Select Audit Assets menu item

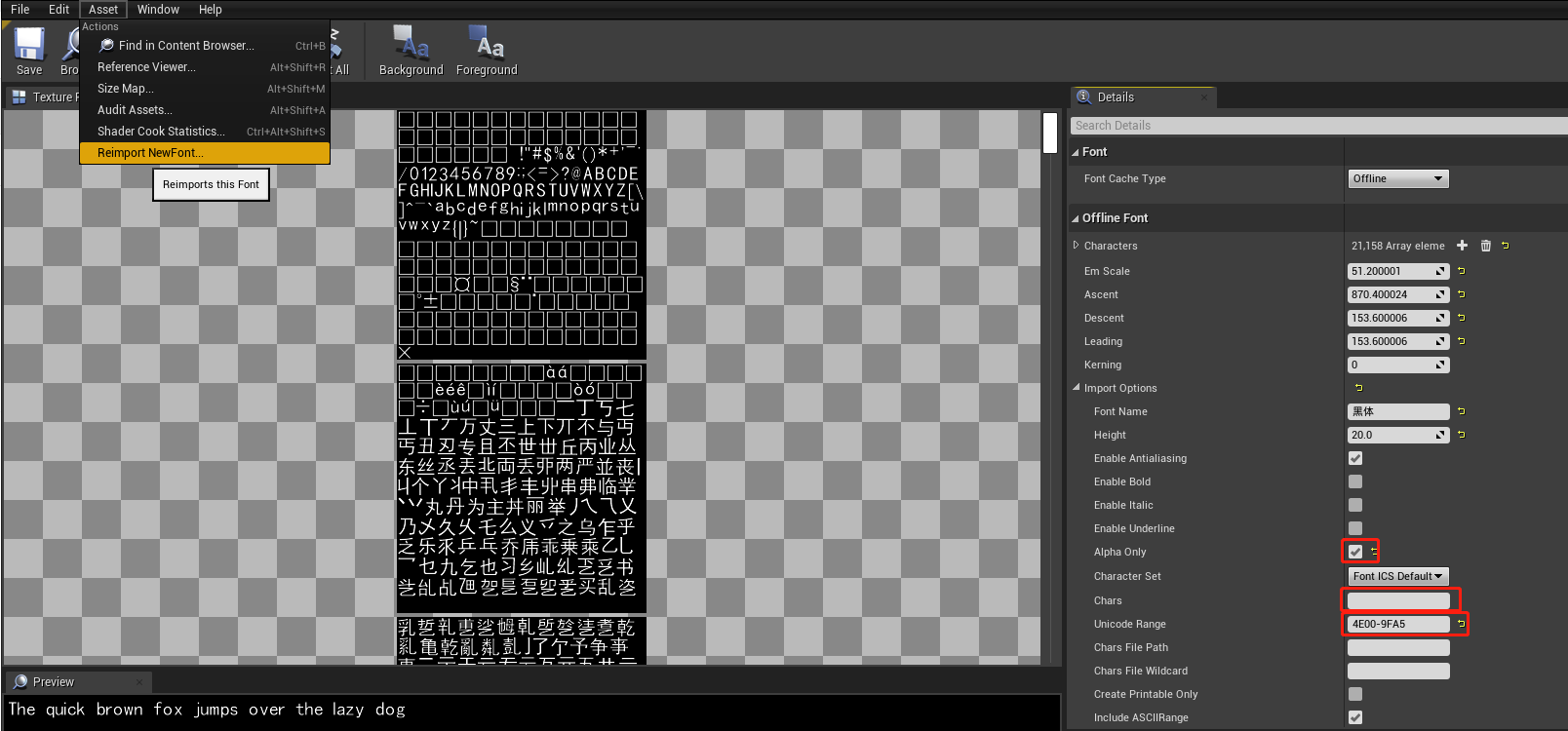pos(205,110)
